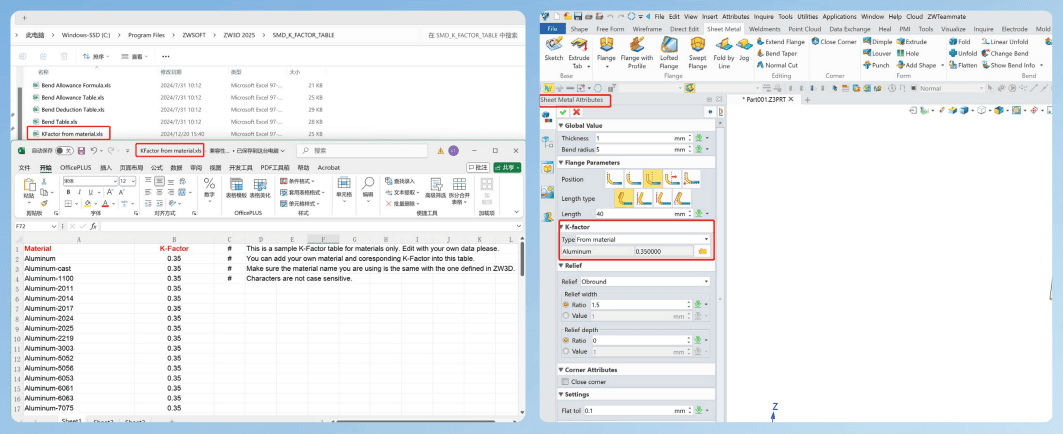Click the Bend Taper tool
The image size is (1063, 434).
coord(777,54)
